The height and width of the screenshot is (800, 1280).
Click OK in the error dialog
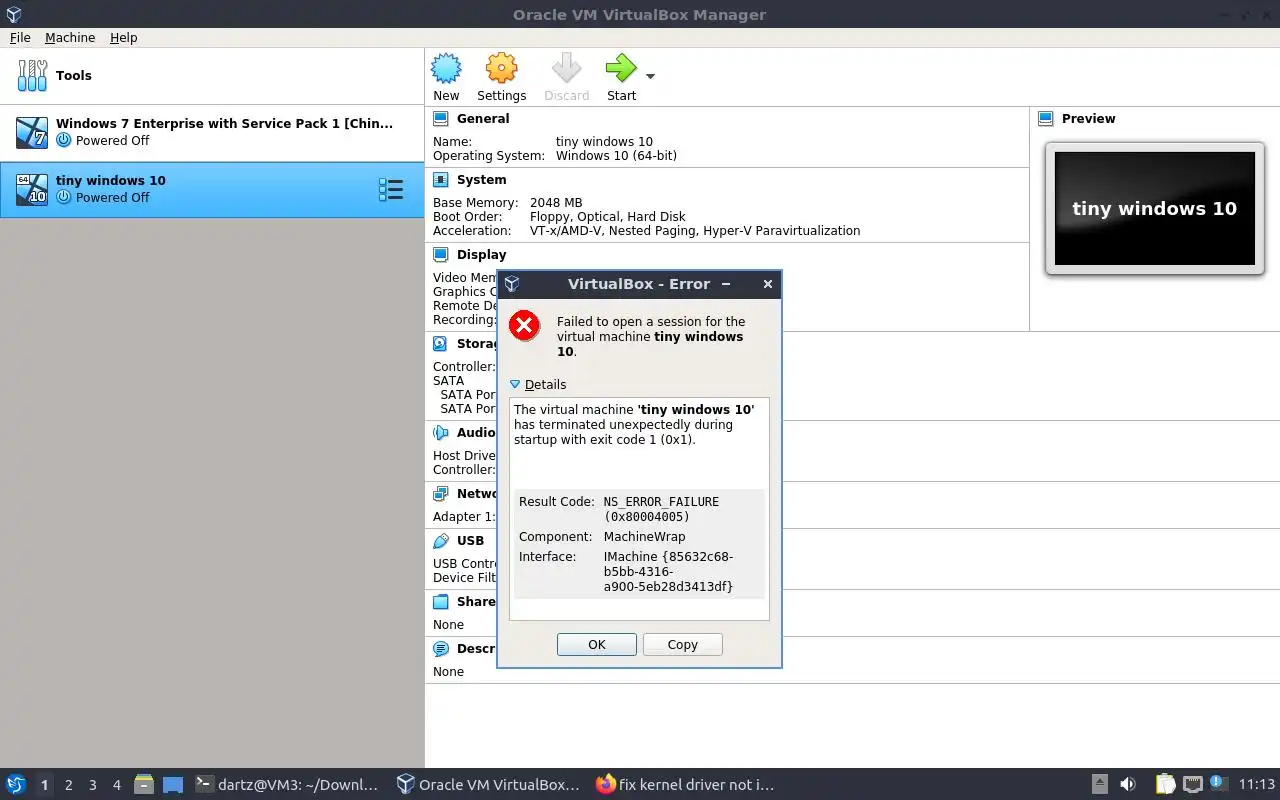[597, 644]
